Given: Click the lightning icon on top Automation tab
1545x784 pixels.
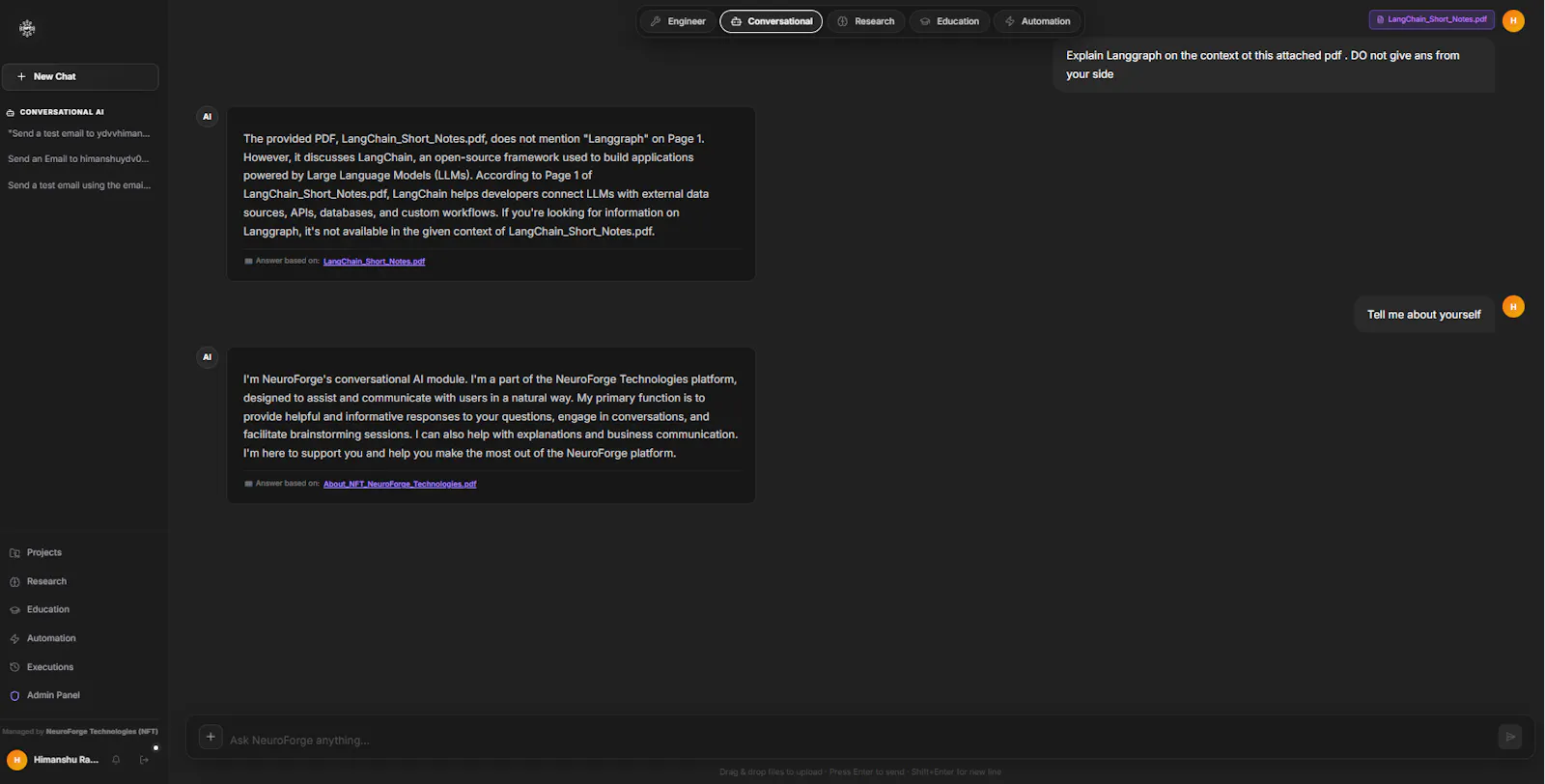Looking at the screenshot, I should 1010,21.
